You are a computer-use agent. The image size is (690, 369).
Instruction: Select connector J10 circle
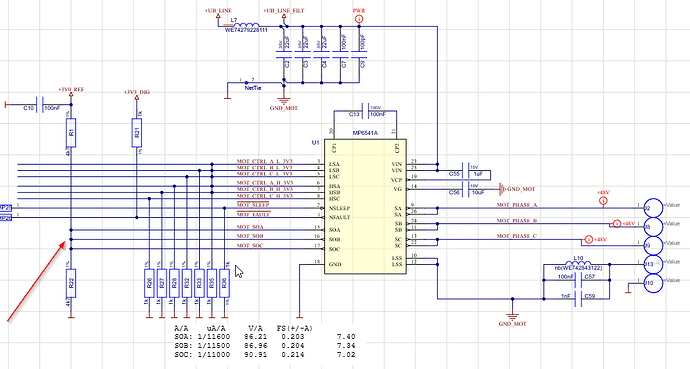653,283
